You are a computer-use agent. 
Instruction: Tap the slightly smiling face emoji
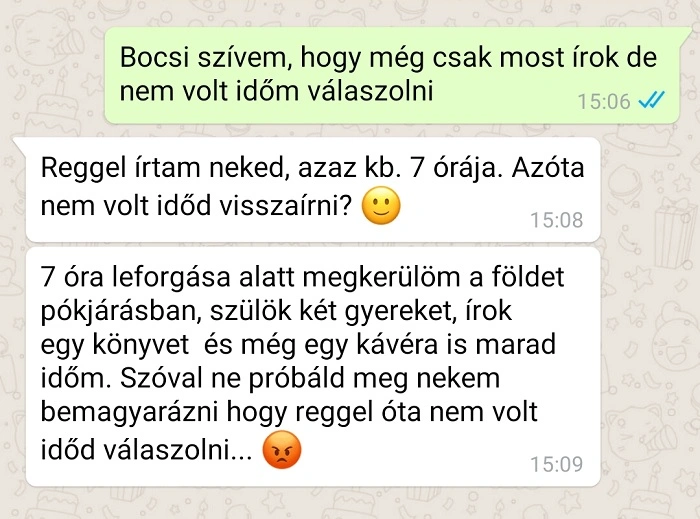pos(381,205)
